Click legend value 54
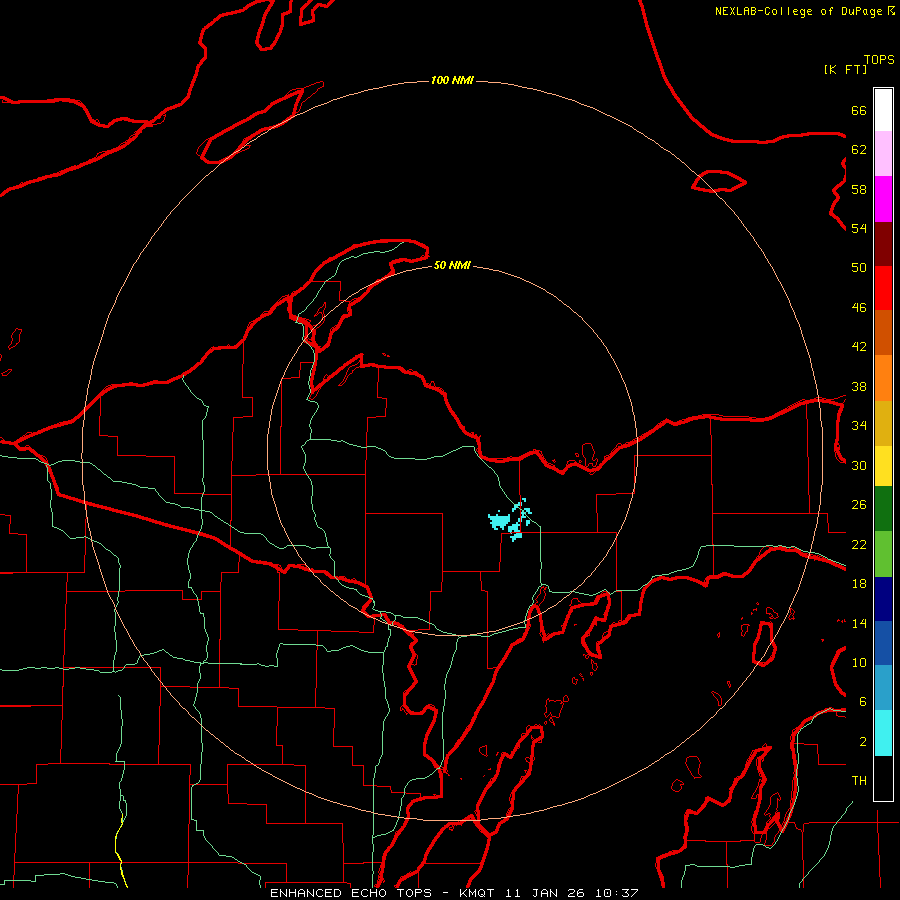Image resolution: width=900 pixels, height=900 pixels. point(859,228)
